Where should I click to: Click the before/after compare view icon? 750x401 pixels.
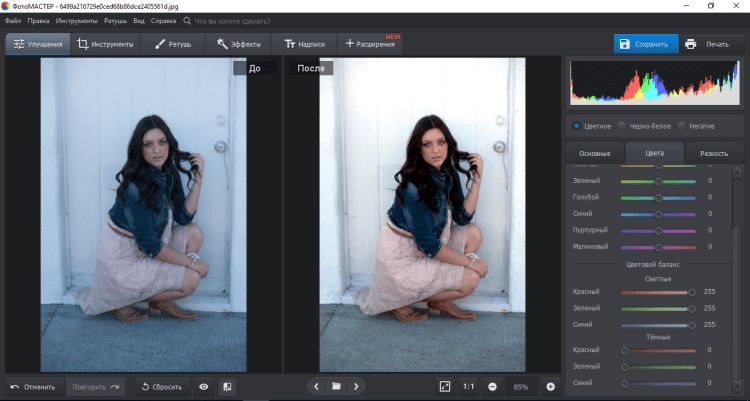click(x=227, y=386)
